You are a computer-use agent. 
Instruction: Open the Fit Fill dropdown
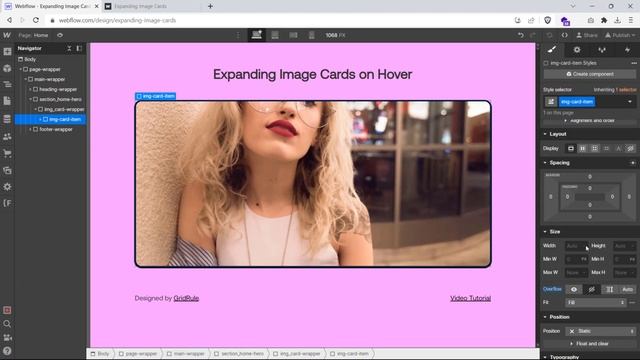click(596, 302)
